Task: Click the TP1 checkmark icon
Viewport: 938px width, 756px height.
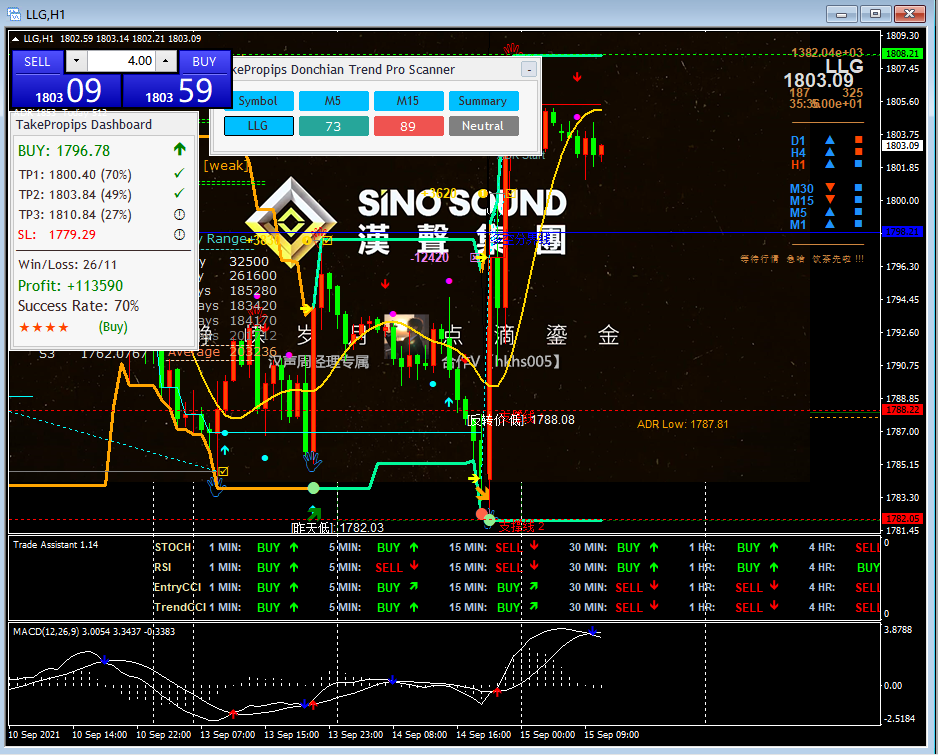Action: click(x=179, y=173)
